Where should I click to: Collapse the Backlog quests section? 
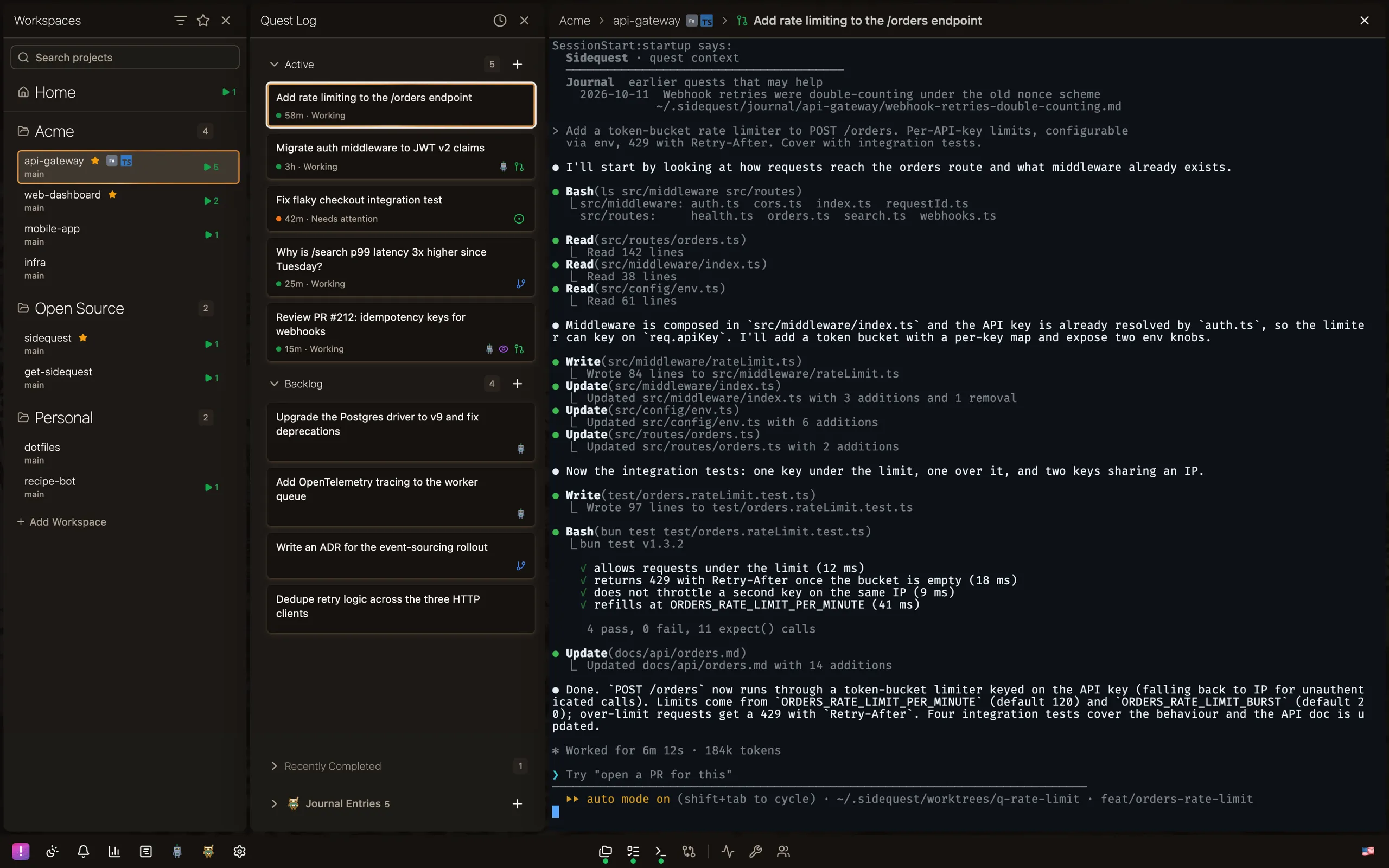coord(275,384)
